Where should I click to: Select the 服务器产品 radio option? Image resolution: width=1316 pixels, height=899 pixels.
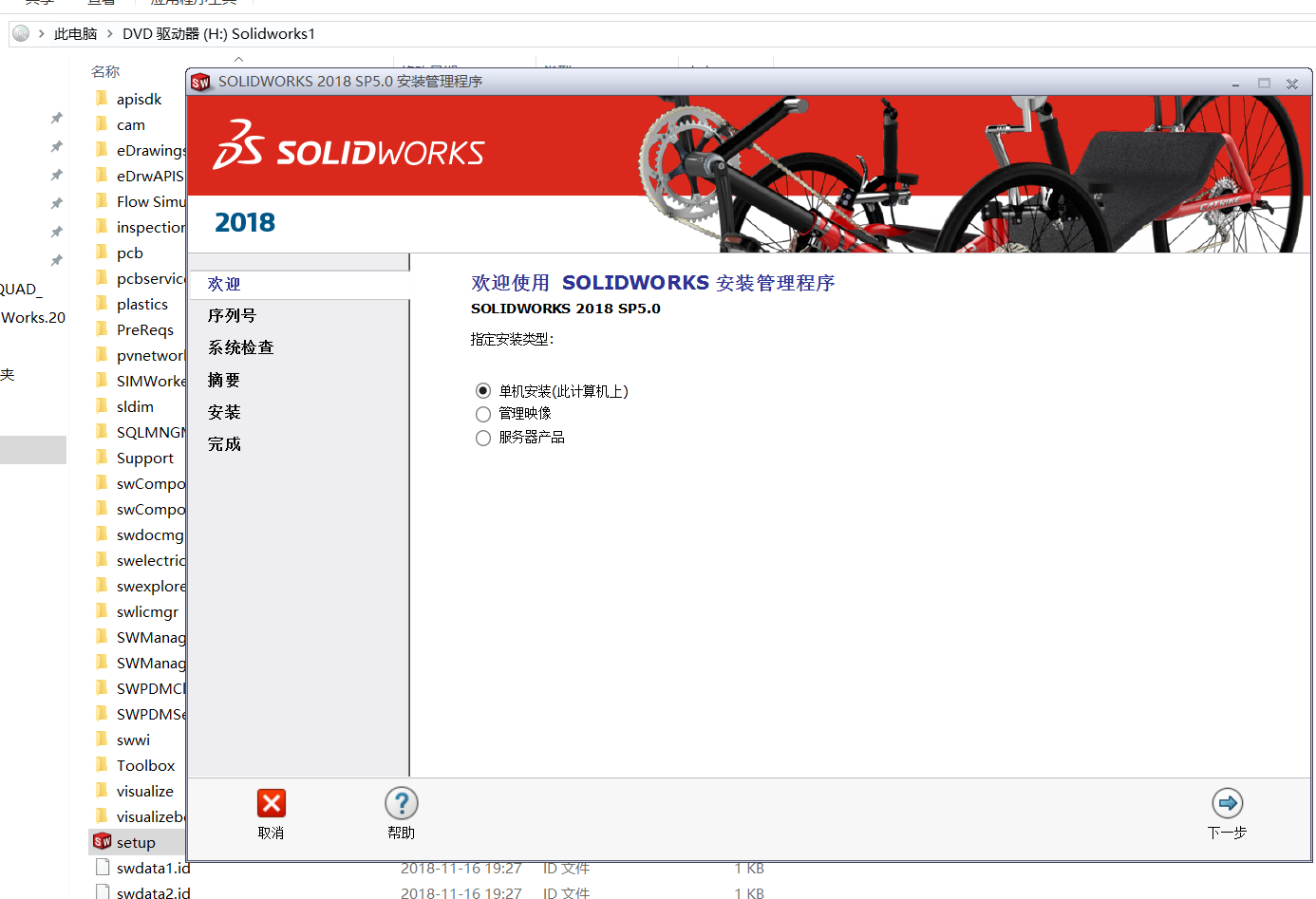(483, 438)
